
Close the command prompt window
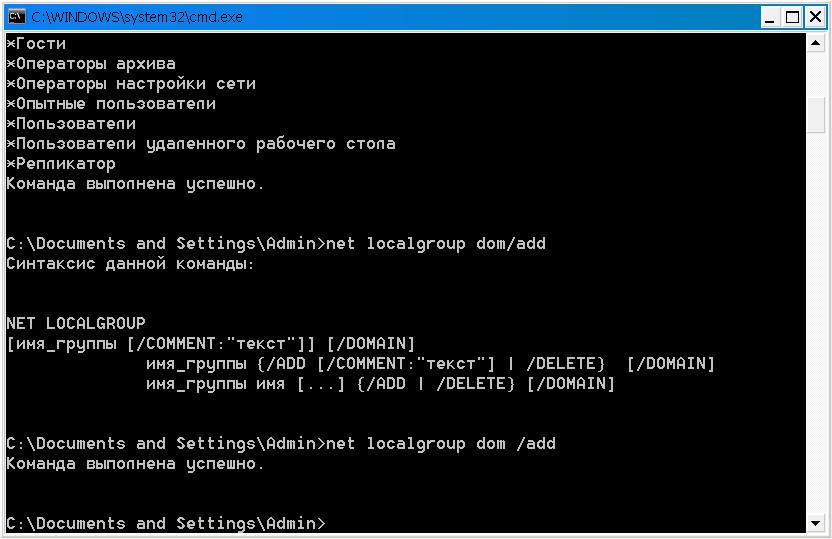tap(815, 17)
